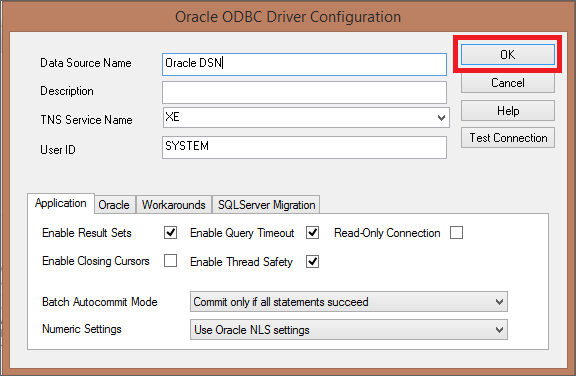
Task: Click the Data Source Name label
Action: click(x=86, y=63)
